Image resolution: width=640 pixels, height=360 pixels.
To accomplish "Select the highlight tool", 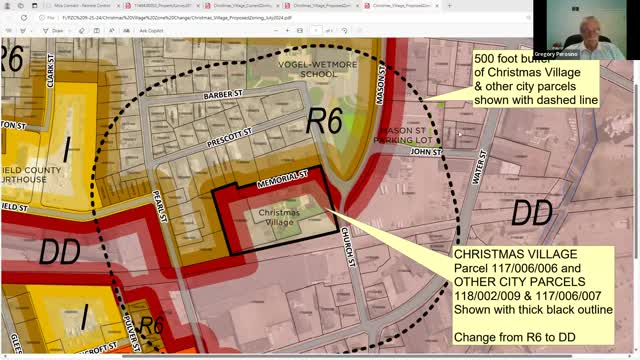I will coord(22,31).
